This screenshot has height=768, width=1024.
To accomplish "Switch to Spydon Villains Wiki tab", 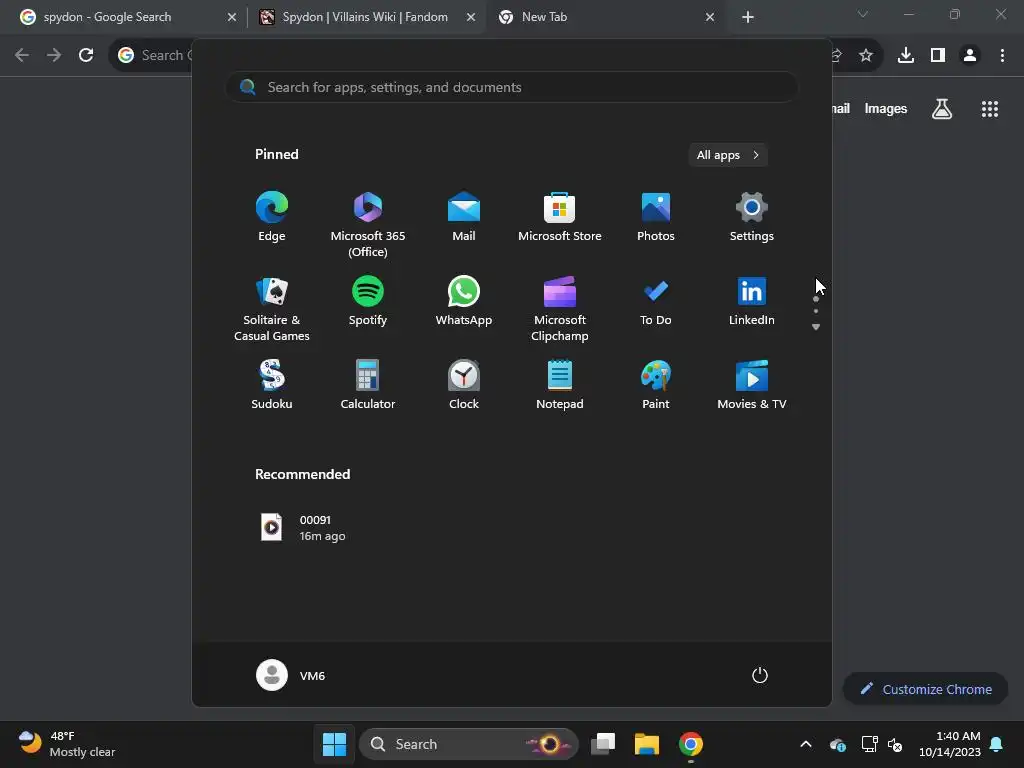I will pyautogui.click(x=366, y=17).
